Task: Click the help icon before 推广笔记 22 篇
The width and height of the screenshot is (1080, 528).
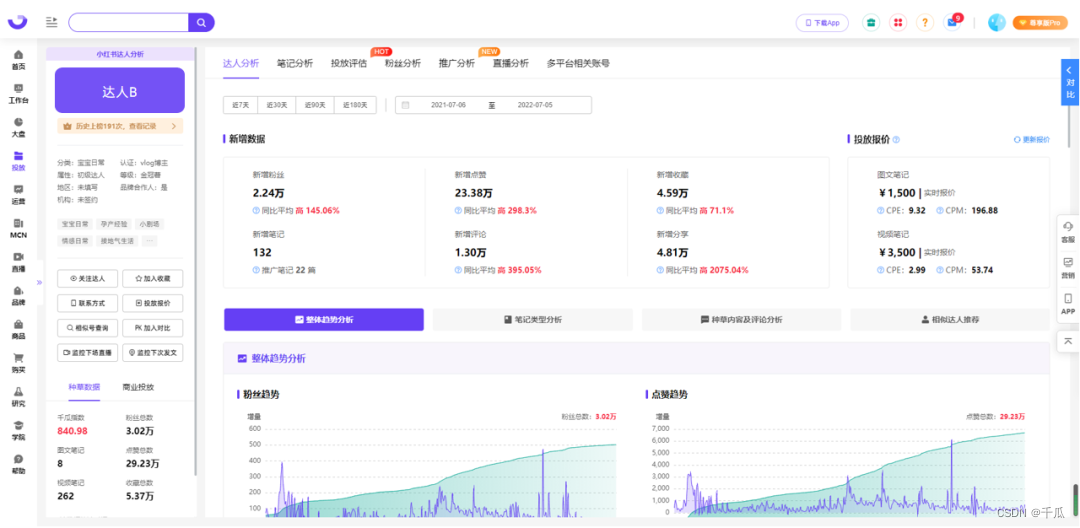Action: [x=256, y=270]
